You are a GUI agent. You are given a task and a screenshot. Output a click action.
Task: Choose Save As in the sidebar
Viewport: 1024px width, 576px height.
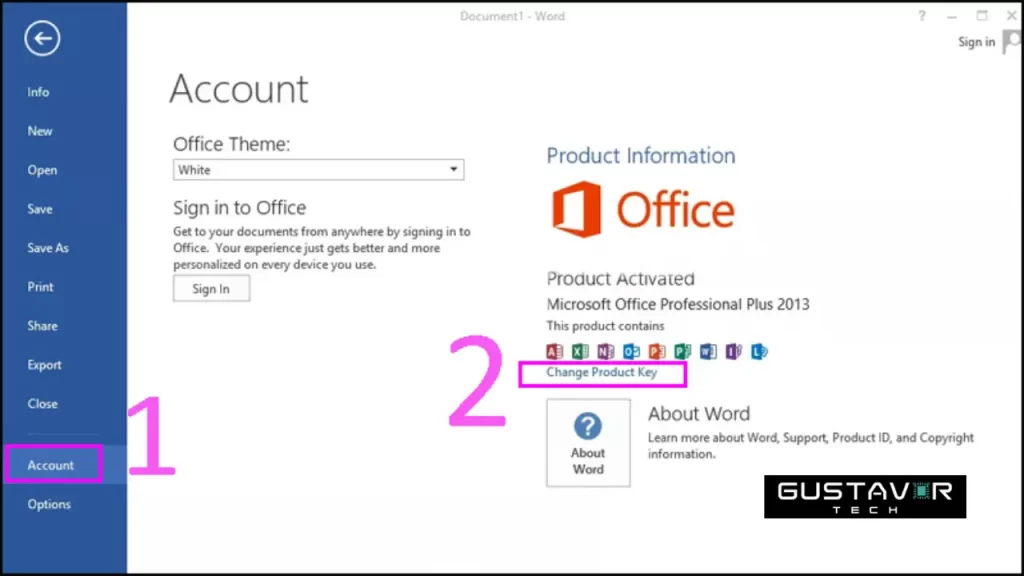(48, 248)
